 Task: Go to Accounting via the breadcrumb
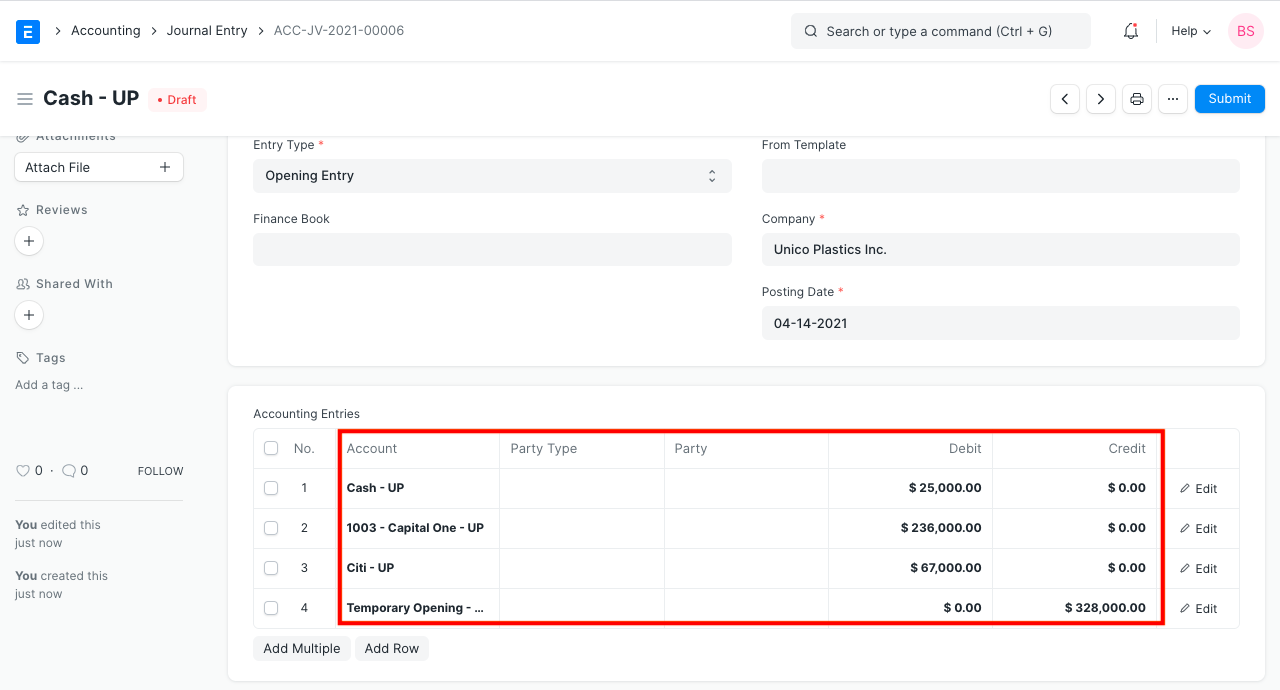click(105, 30)
